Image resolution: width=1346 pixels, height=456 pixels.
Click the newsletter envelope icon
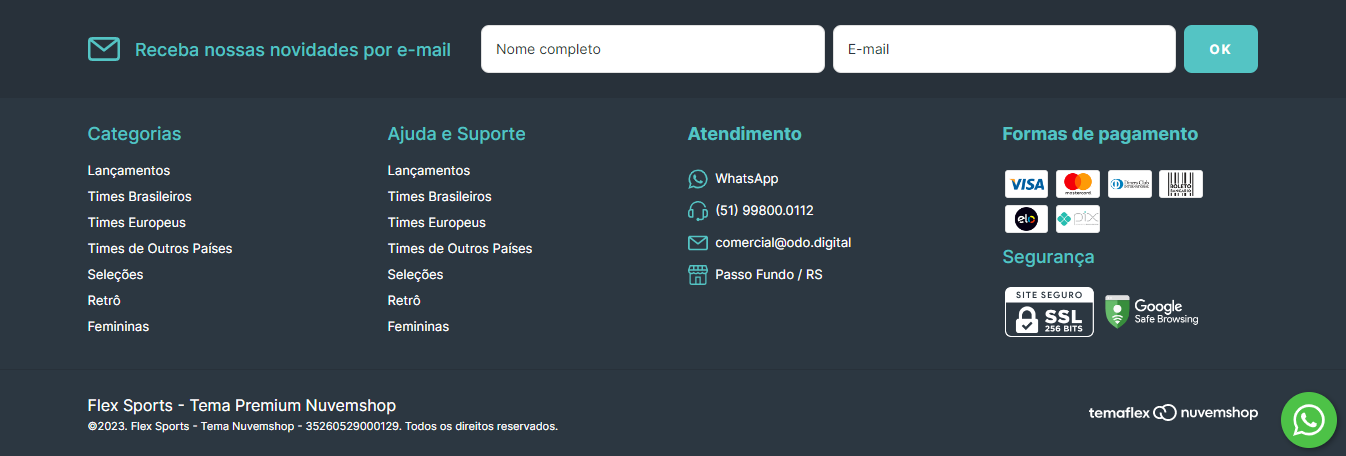(104, 49)
